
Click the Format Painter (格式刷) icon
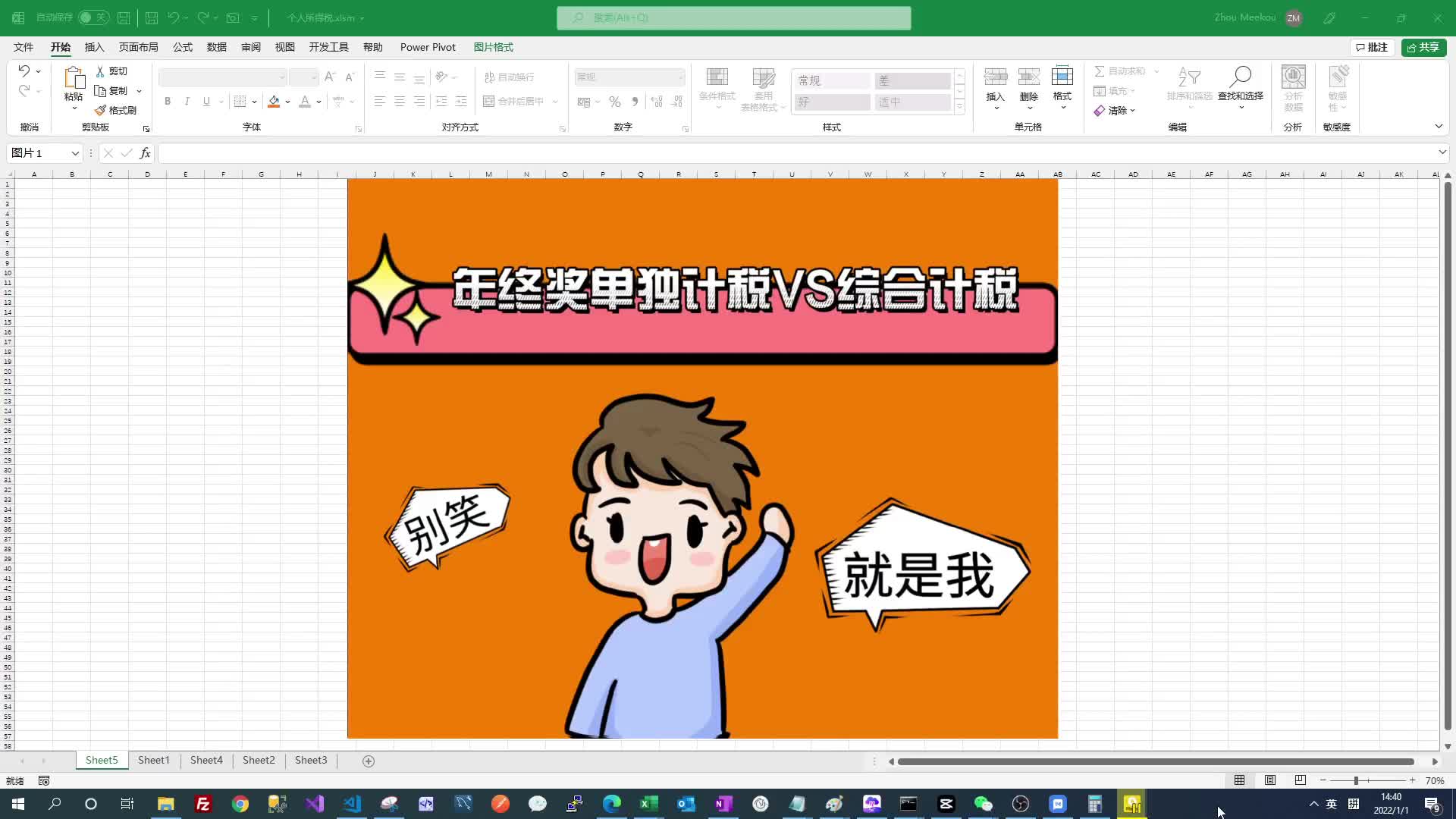click(101, 111)
